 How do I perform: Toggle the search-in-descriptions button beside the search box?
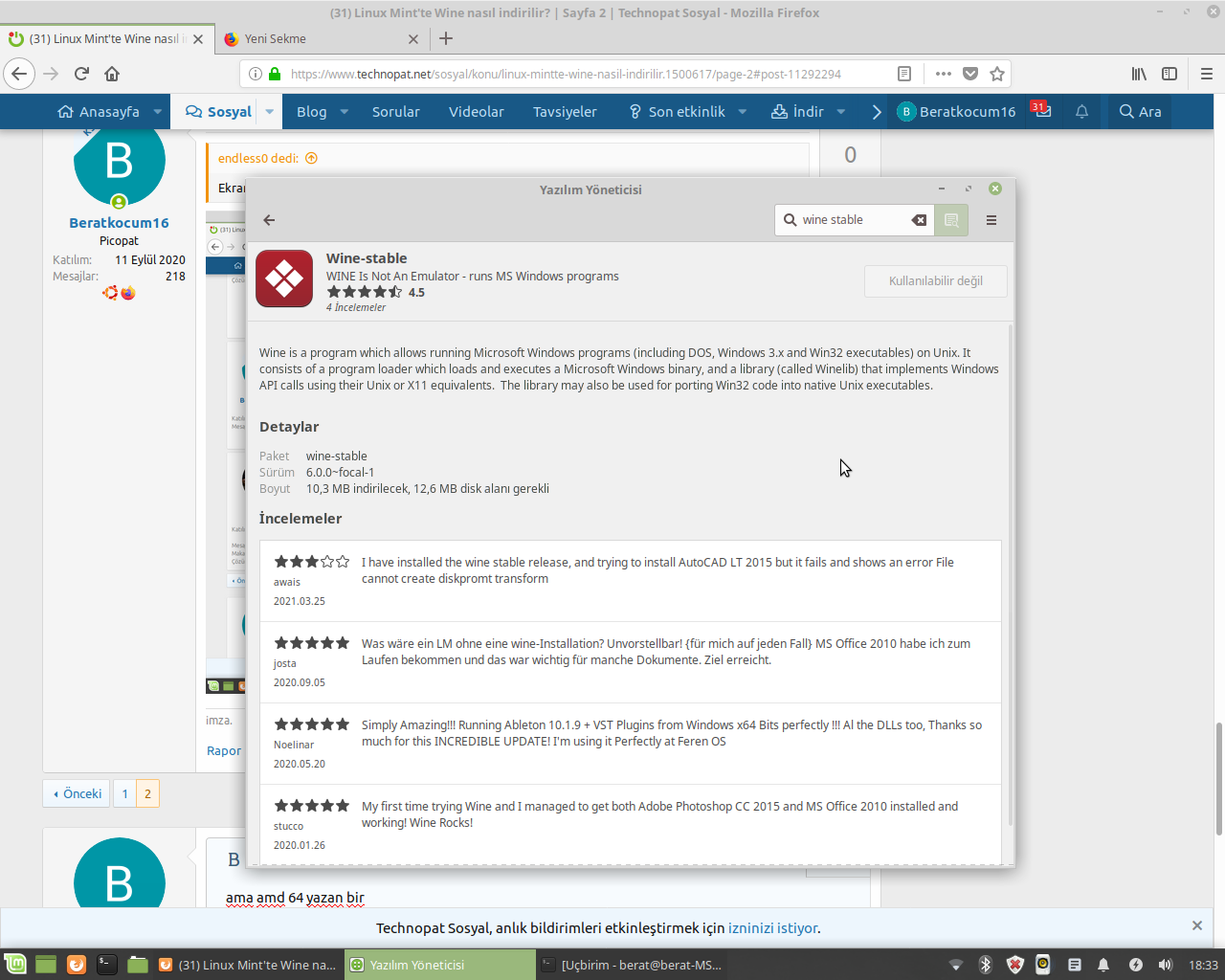click(x=951, y=220)
